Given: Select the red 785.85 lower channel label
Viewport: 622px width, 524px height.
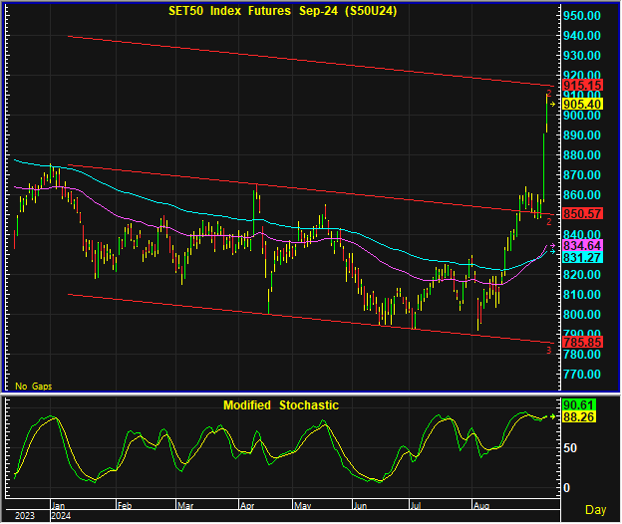Looking at the screenshot, I should pyautogui.click(x=582, y=342).
